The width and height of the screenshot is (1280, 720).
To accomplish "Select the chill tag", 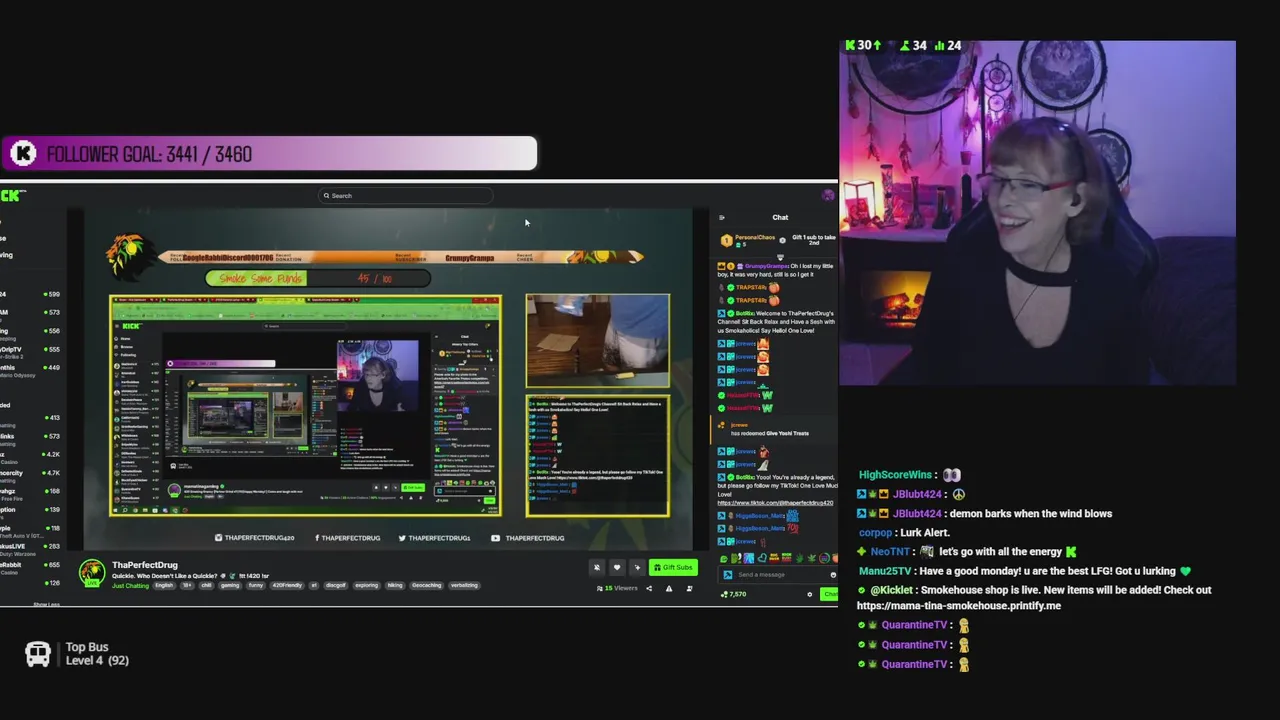I will 207,586.
